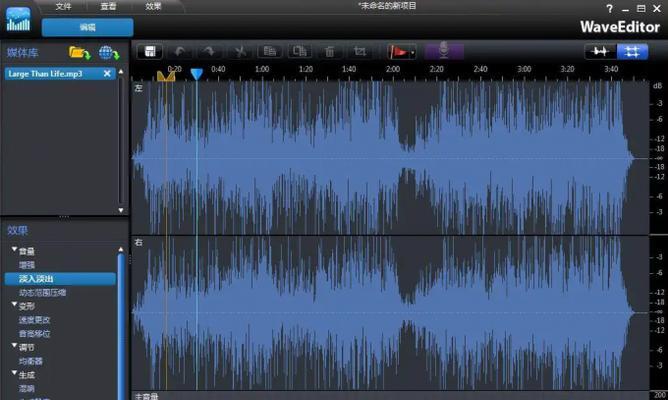Click the Cut scissors icon
This screenshot has height=400, width=668.
[240, 52]
